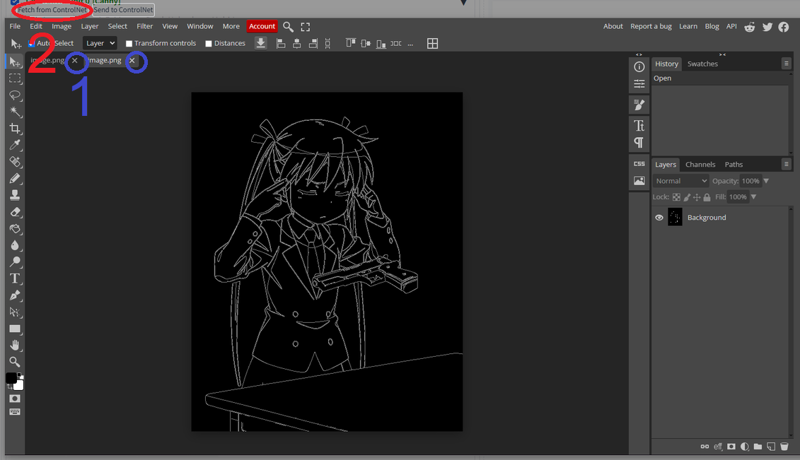Expand the Fill slider arrow
The image size is (800, 460).
tap(754, 197)
